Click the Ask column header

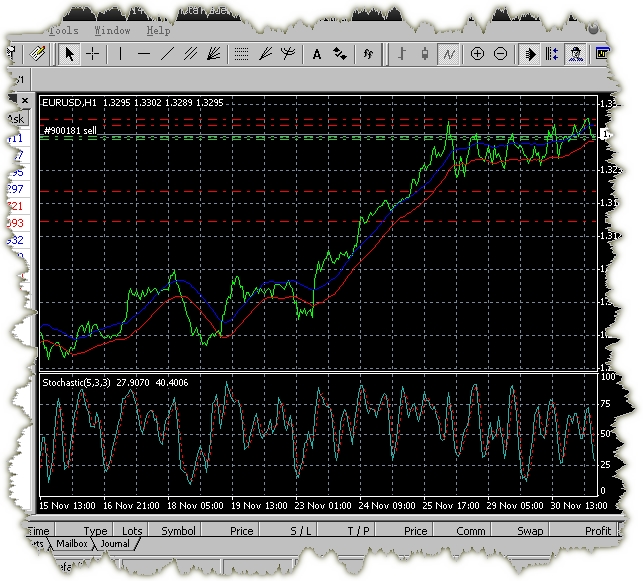(17, 118)
